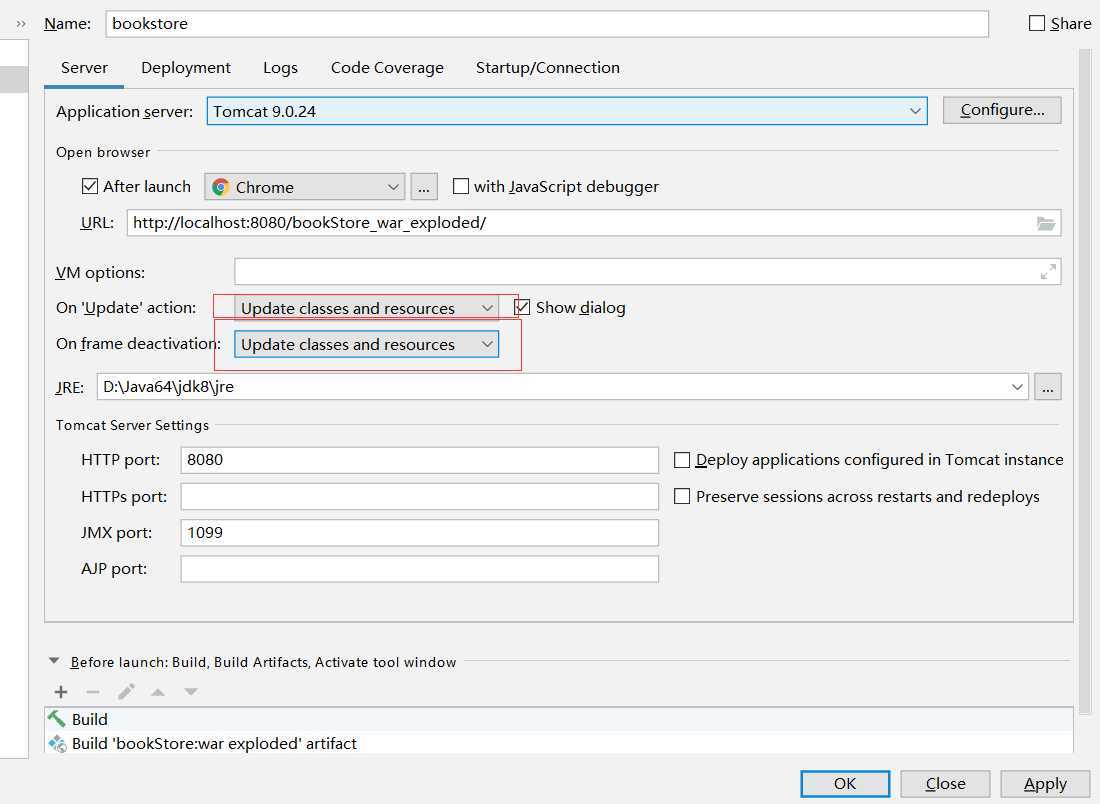
Task: Open the Application server dropdown
Action: [x=567, y=111]
